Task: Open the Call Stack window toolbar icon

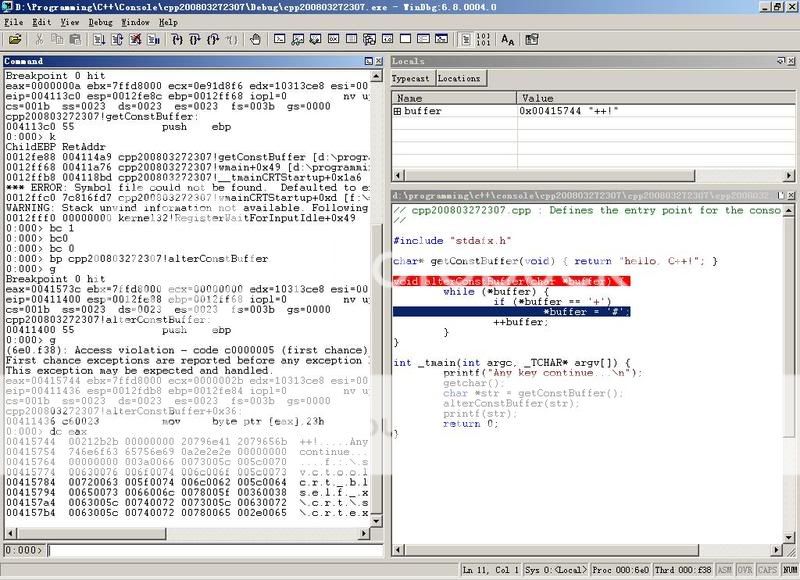Action: tap(369, 39)
